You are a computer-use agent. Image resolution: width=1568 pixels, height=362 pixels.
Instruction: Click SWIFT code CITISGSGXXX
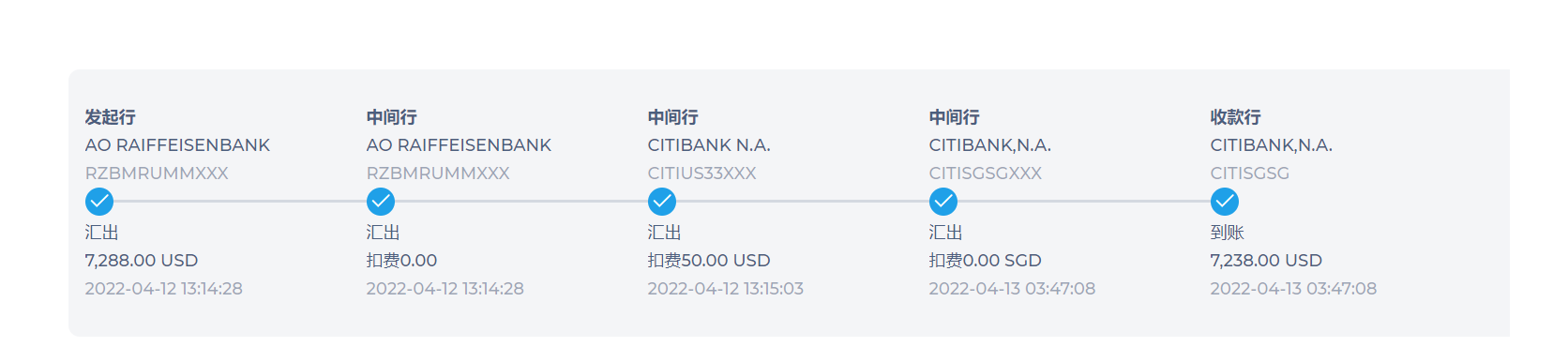[986, 173]
